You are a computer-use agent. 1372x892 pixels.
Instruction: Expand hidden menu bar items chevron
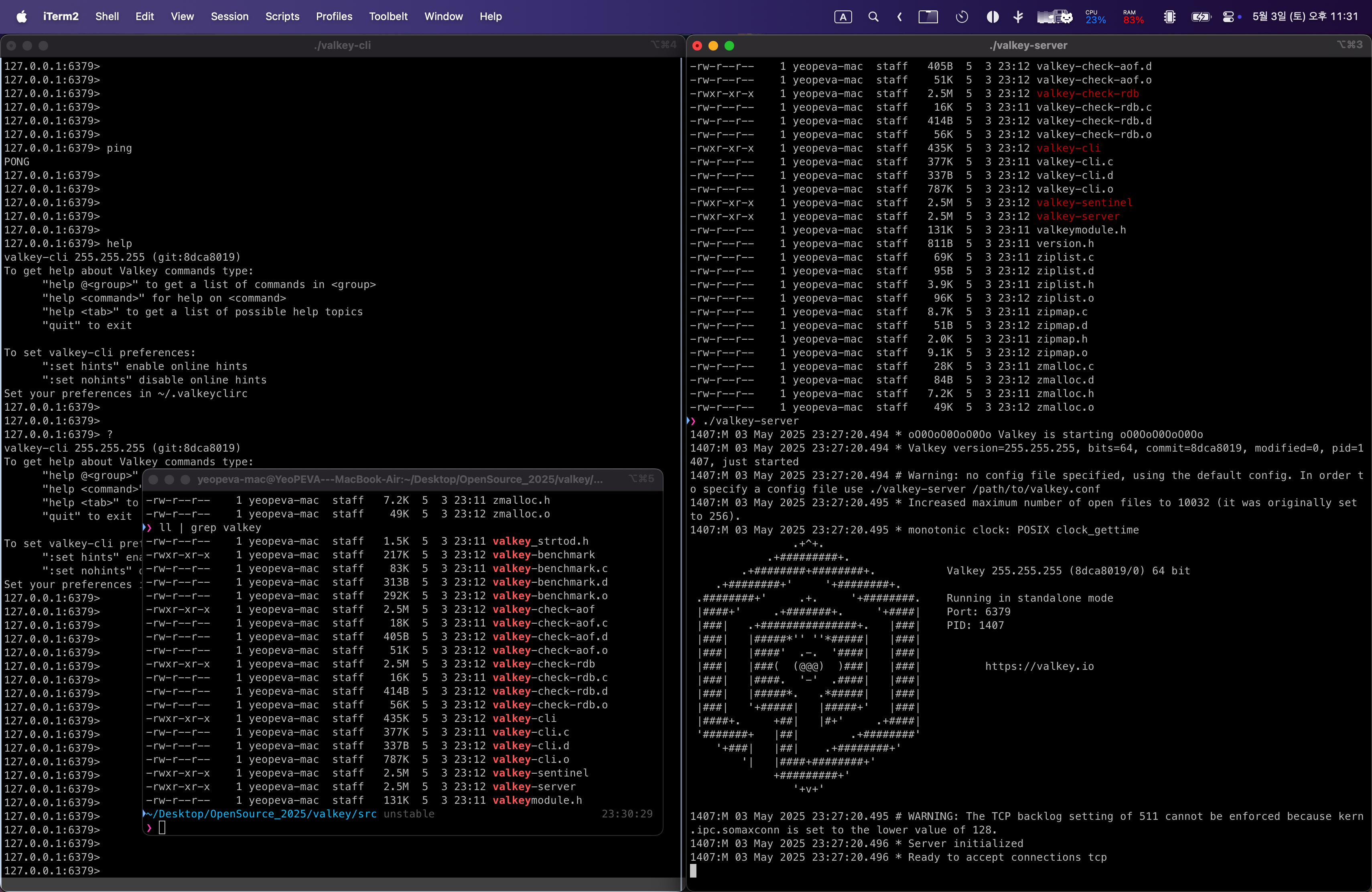point(899,17)
